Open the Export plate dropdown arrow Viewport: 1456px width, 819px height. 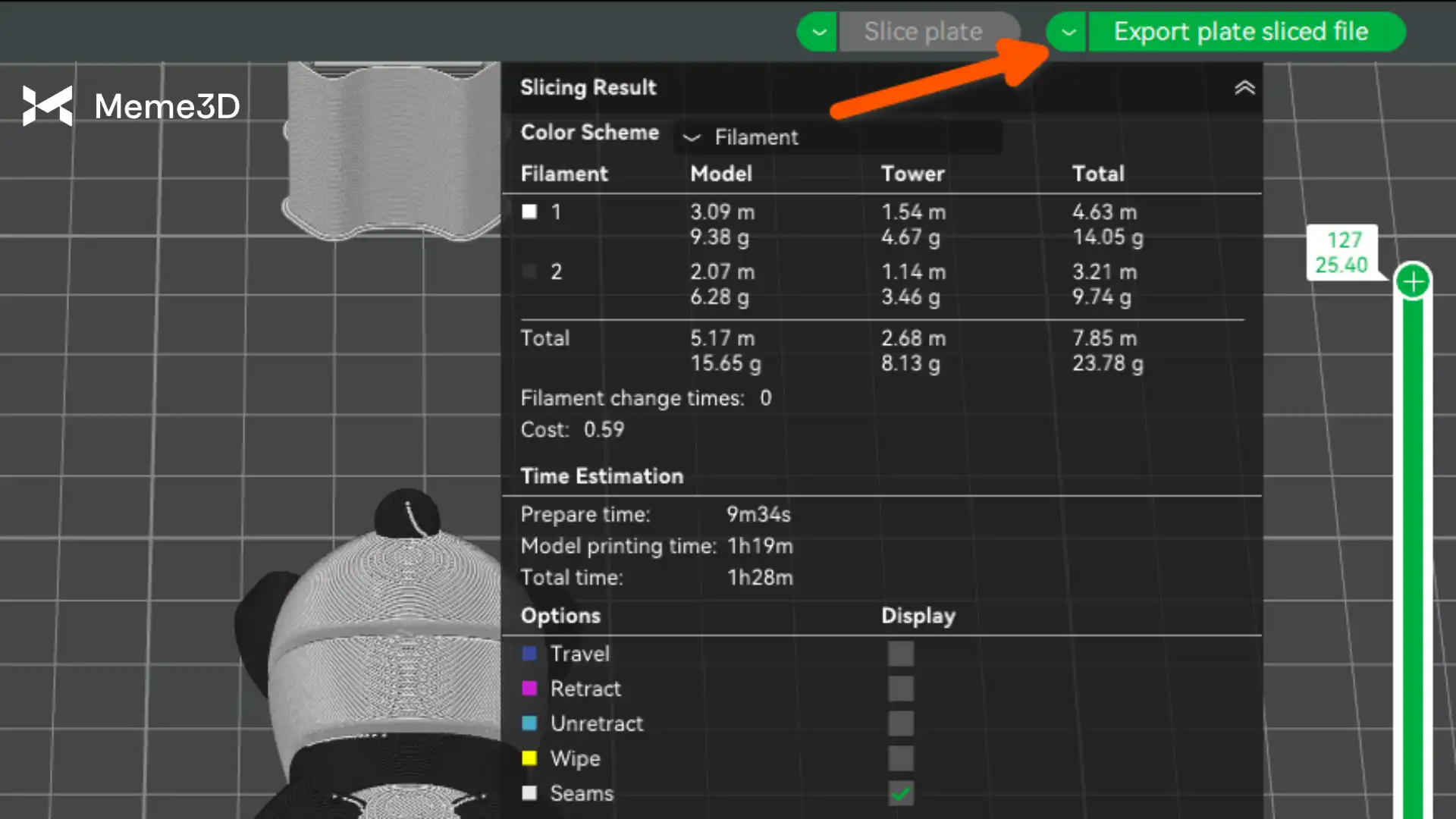(x=1068, y=32)
